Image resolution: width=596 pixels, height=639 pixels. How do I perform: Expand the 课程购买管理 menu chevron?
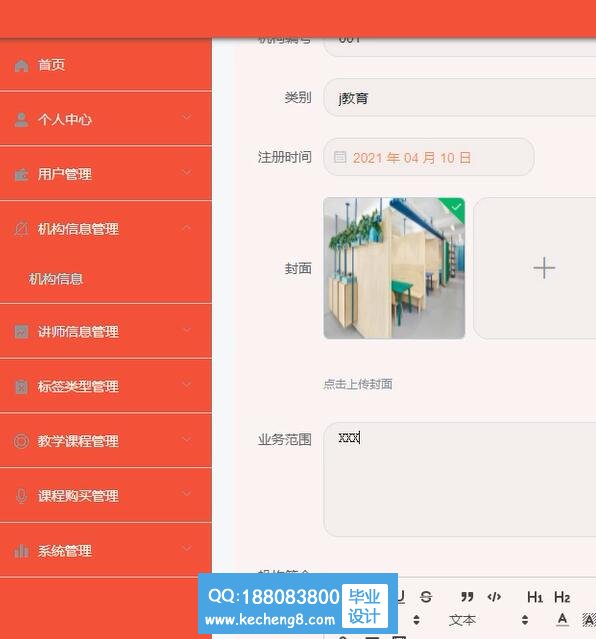[x=186, y=494]
